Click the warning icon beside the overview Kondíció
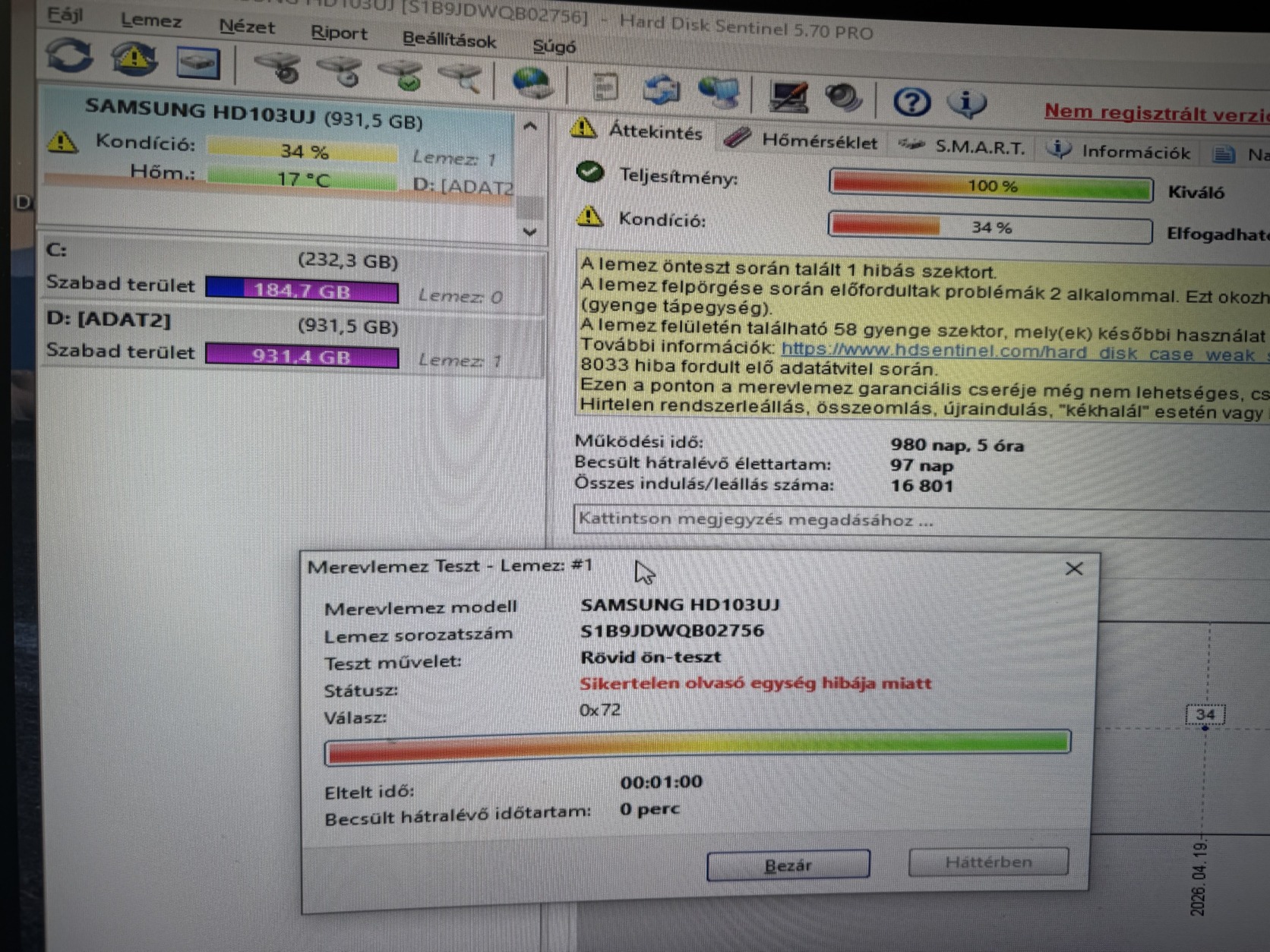This screenshot has height=952, width=1270. (x=589, y=217)
